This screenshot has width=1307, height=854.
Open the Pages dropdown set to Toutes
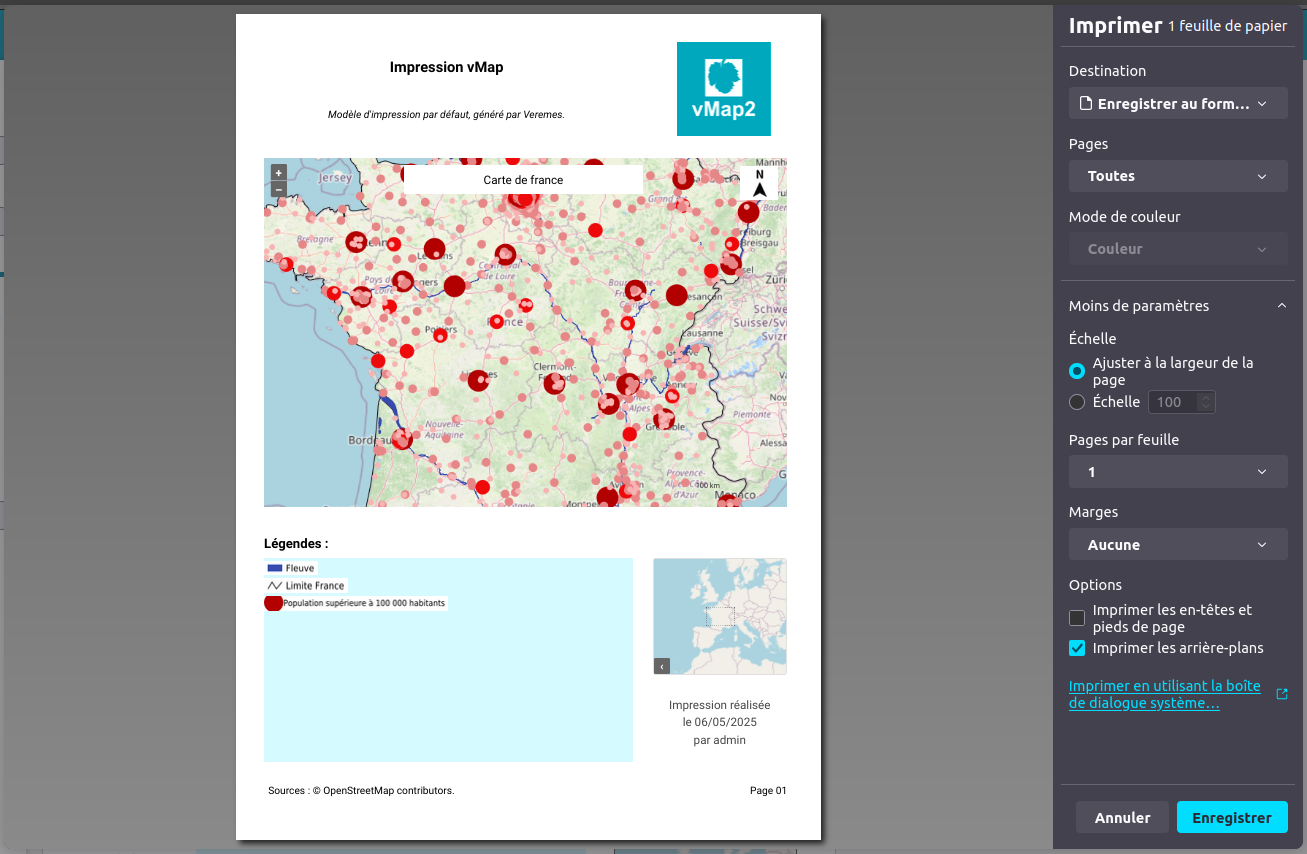1178,176
